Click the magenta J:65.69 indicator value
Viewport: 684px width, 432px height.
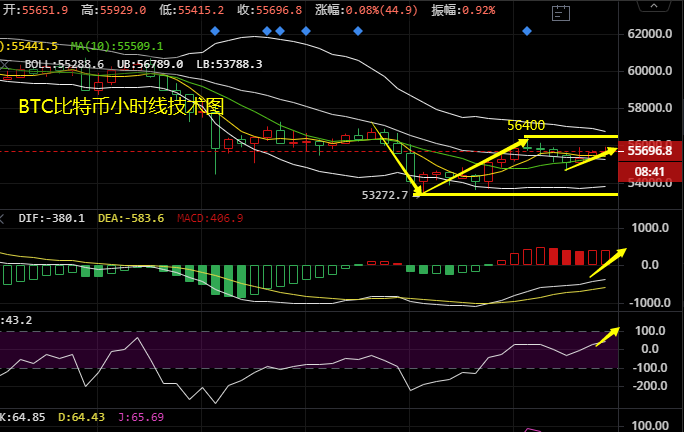click(141, 416)
